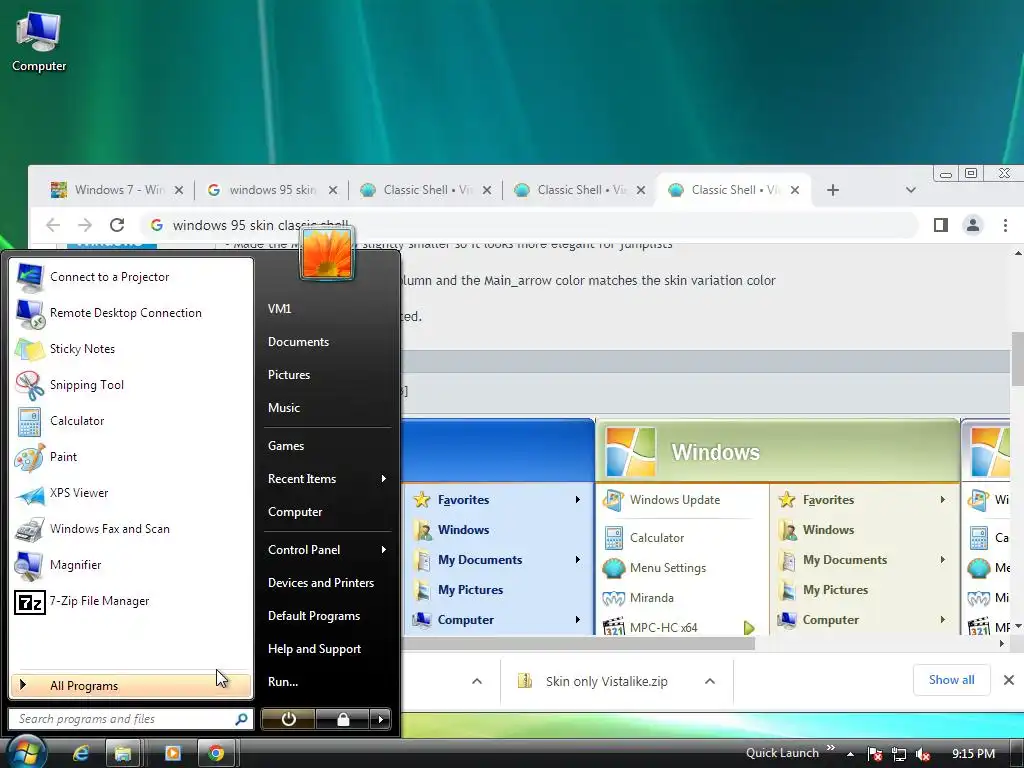Open Default Programs
1024x768 pixels.
(313, 616)
